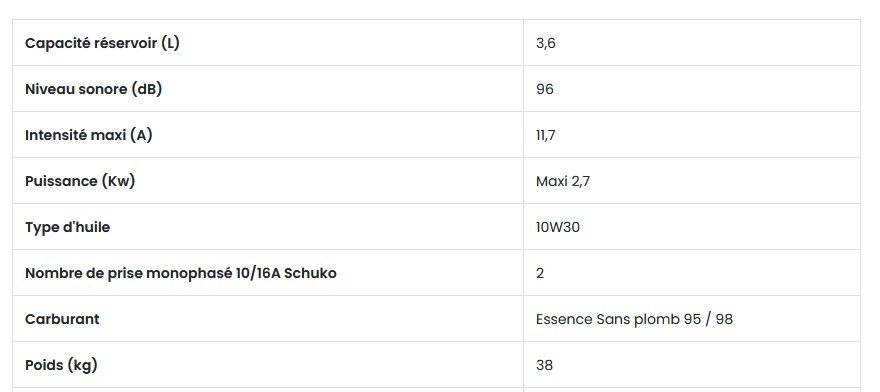Click the (dB) unit in Niveau sonore
This screenshot has height=392, width=880.
click(x=146, y=89)
